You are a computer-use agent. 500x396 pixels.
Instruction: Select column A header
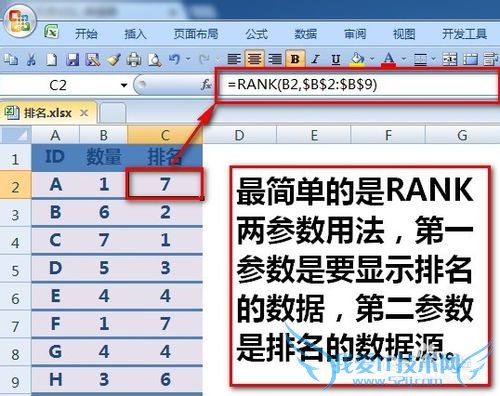(55, 135)
